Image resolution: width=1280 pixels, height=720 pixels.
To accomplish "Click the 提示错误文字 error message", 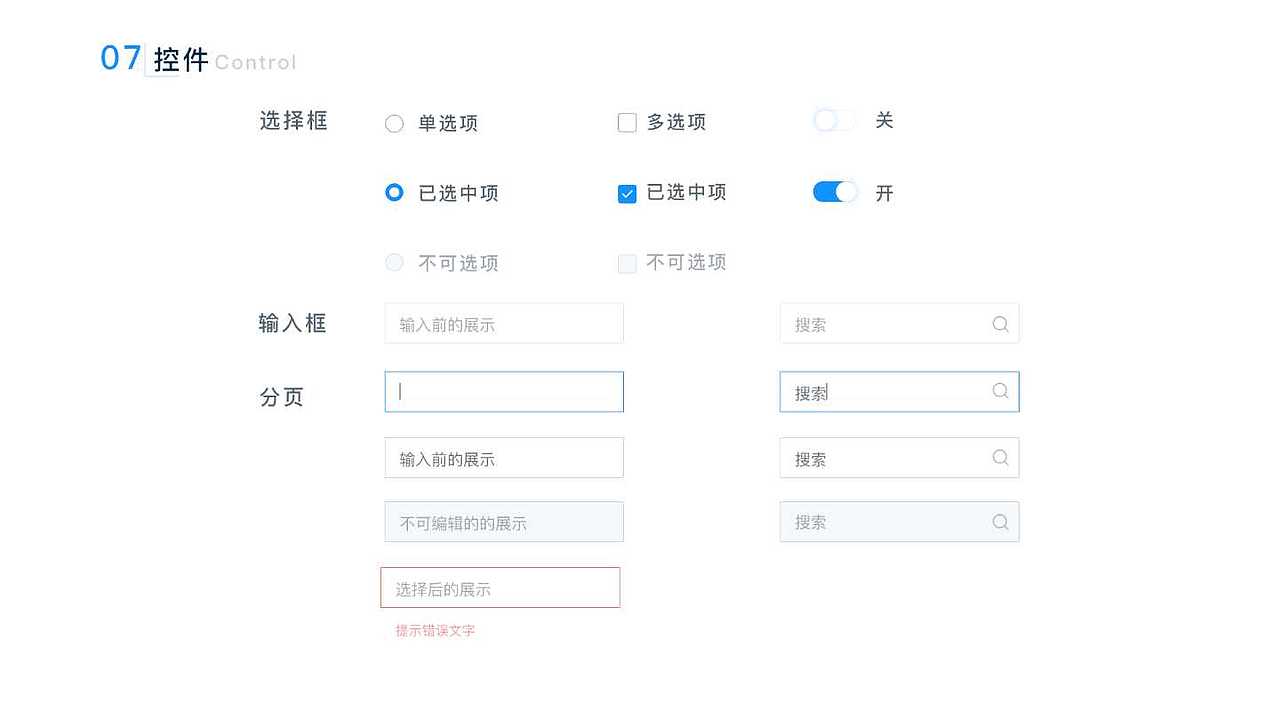I will coord(434,631).
